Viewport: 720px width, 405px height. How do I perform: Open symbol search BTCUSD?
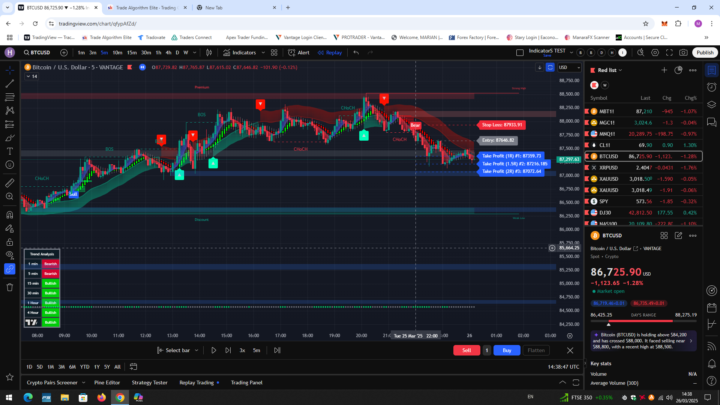(38, 53)
